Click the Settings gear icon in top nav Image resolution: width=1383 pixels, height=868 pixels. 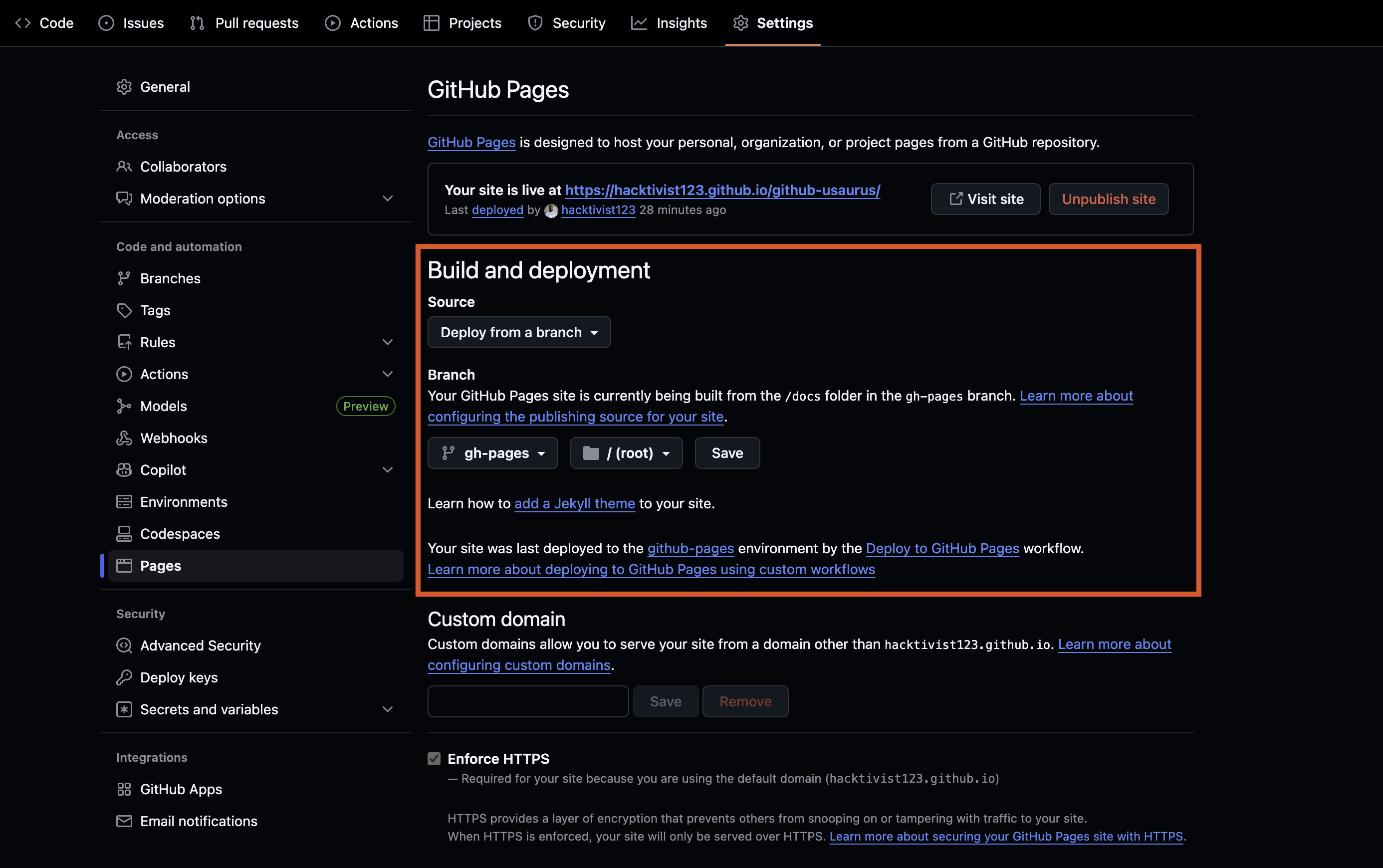(x=740, y=23)
